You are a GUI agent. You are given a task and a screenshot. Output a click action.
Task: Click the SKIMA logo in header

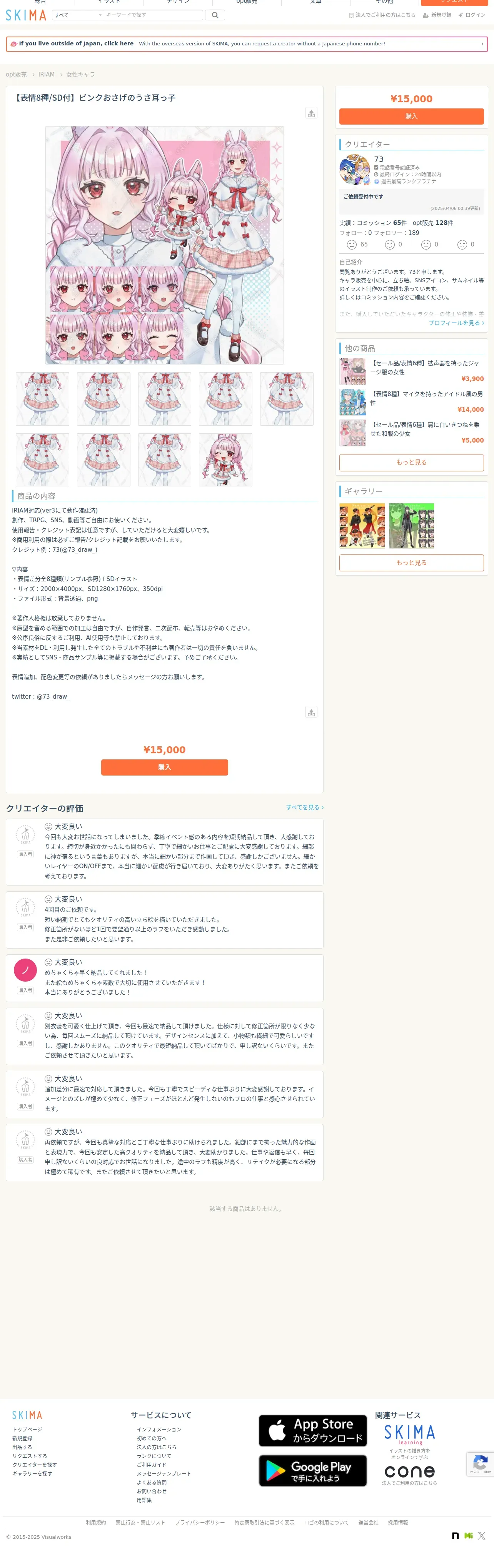click(x=26, y=15)
